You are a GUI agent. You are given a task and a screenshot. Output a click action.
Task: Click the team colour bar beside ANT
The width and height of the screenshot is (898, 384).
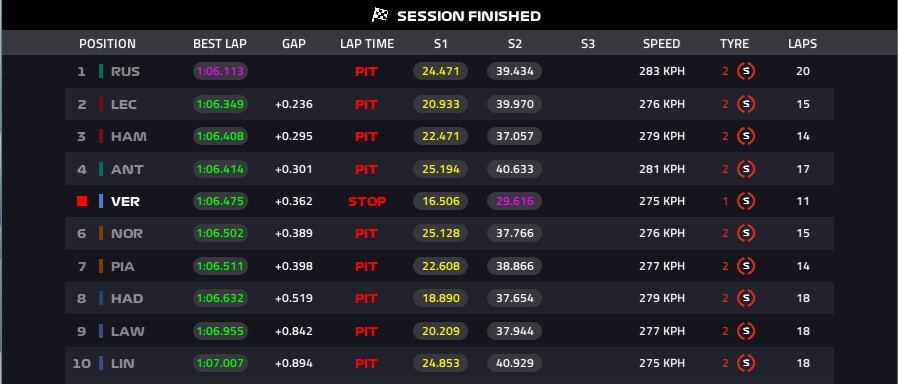pyautogui.click(x=101, y=169)
